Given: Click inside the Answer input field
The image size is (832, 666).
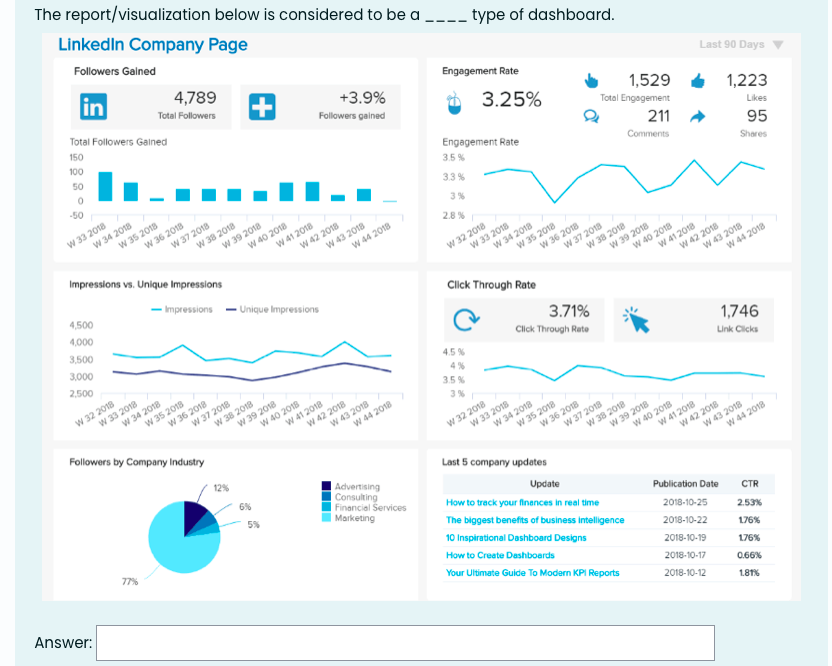Looking at the screenshot, I should pyautogui.click(x=400, y=643).
